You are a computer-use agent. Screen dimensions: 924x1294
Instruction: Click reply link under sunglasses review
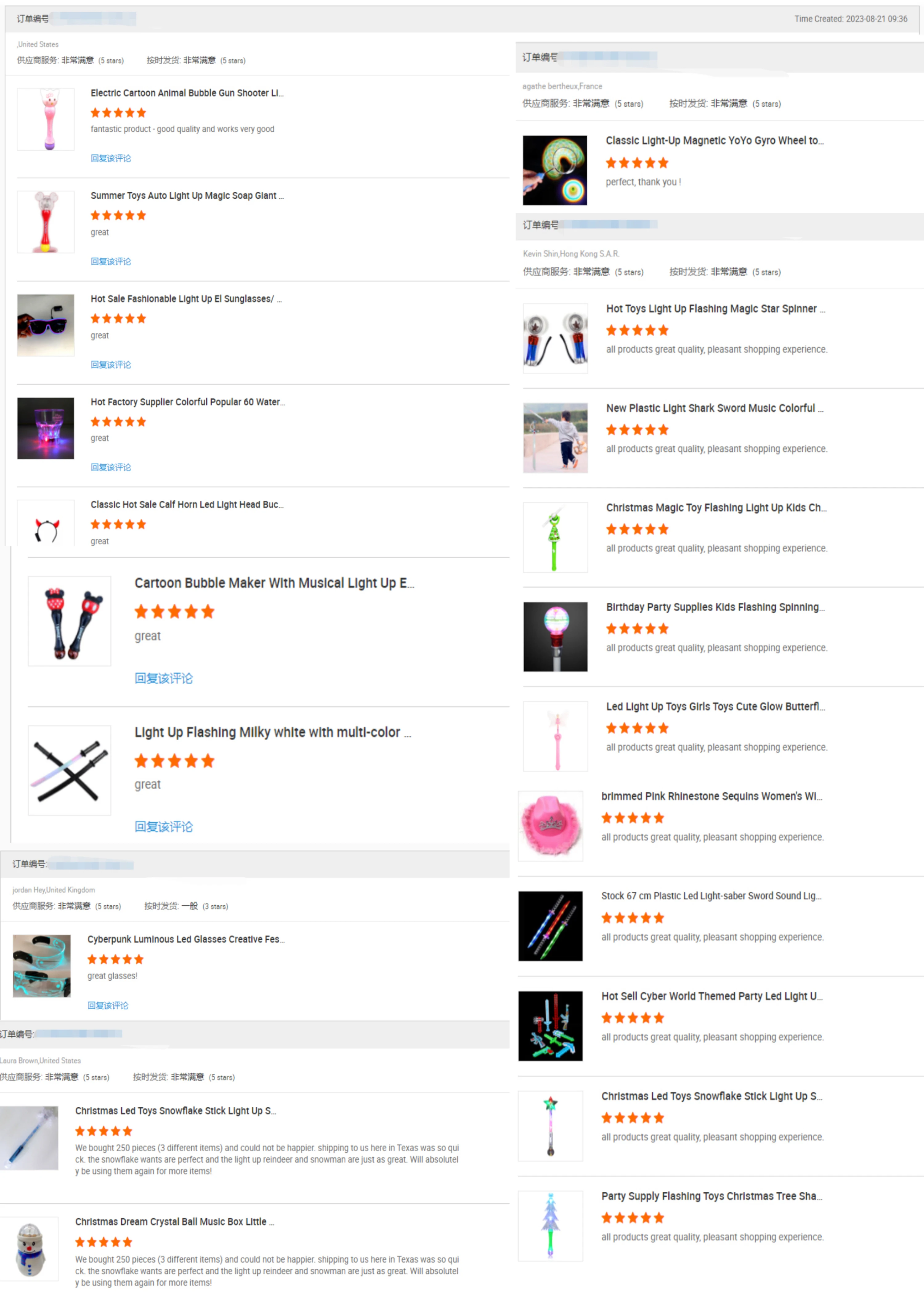click(110, 364)
